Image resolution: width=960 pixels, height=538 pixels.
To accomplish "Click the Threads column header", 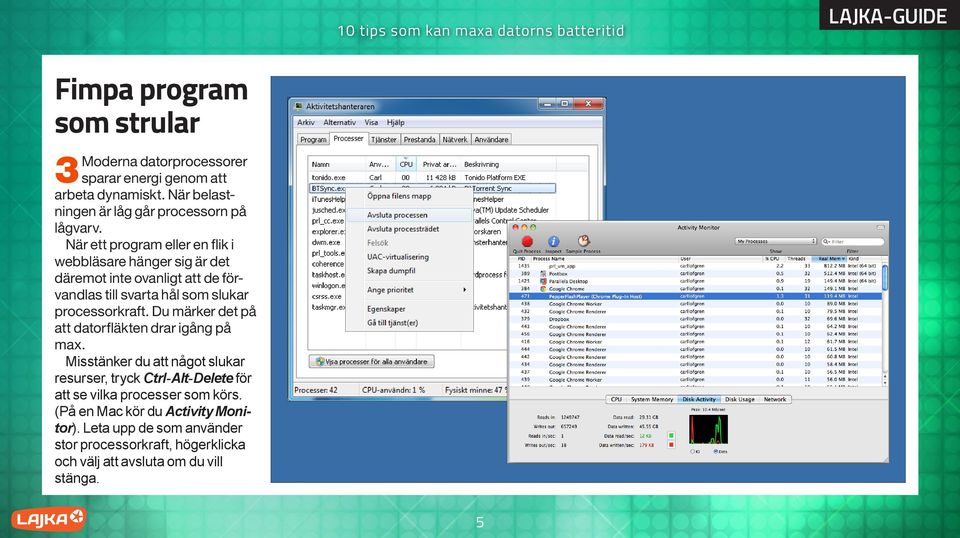I will coord(796,259).
